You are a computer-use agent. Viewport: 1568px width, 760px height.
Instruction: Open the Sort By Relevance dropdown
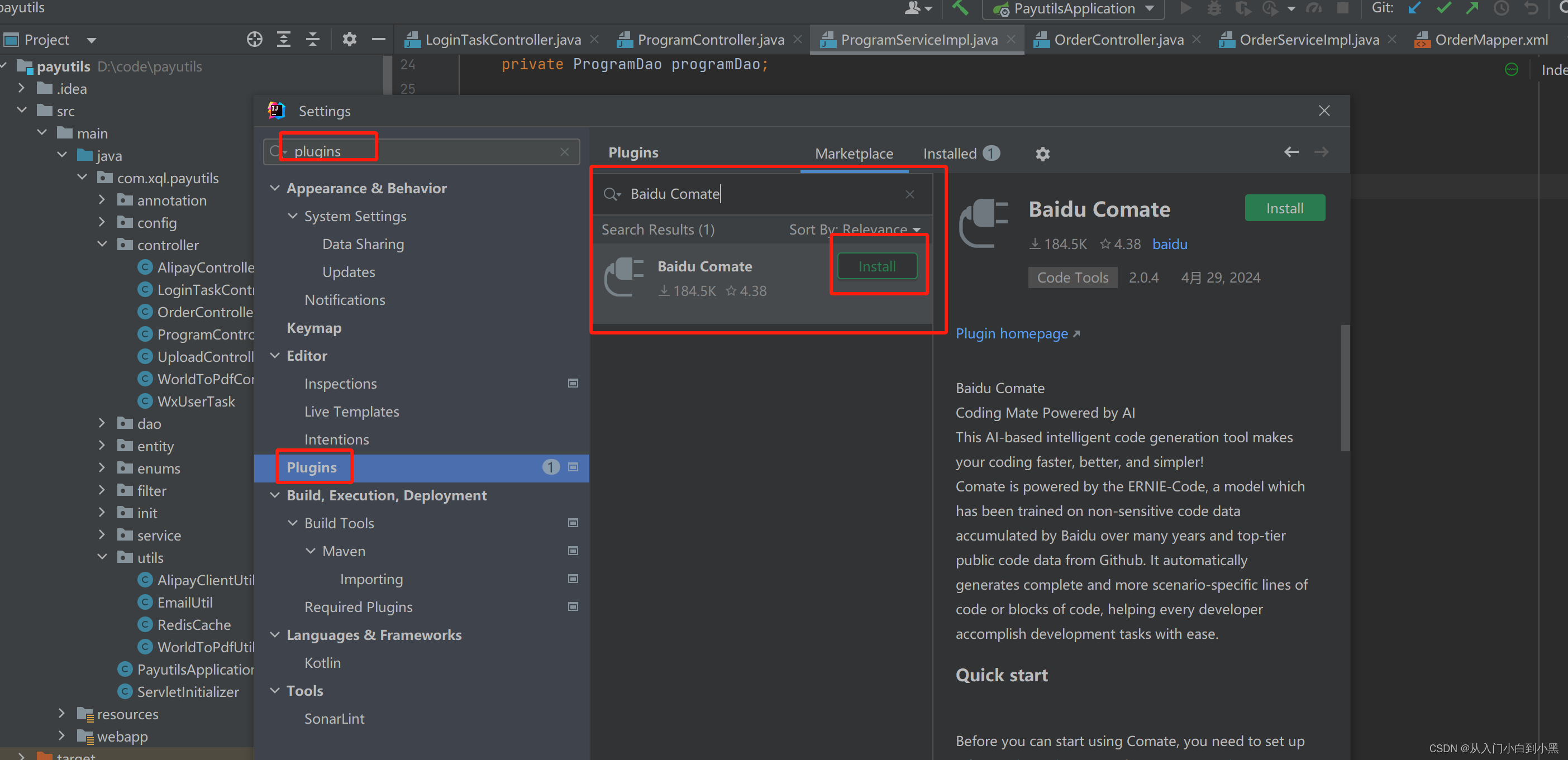[855, 230]
